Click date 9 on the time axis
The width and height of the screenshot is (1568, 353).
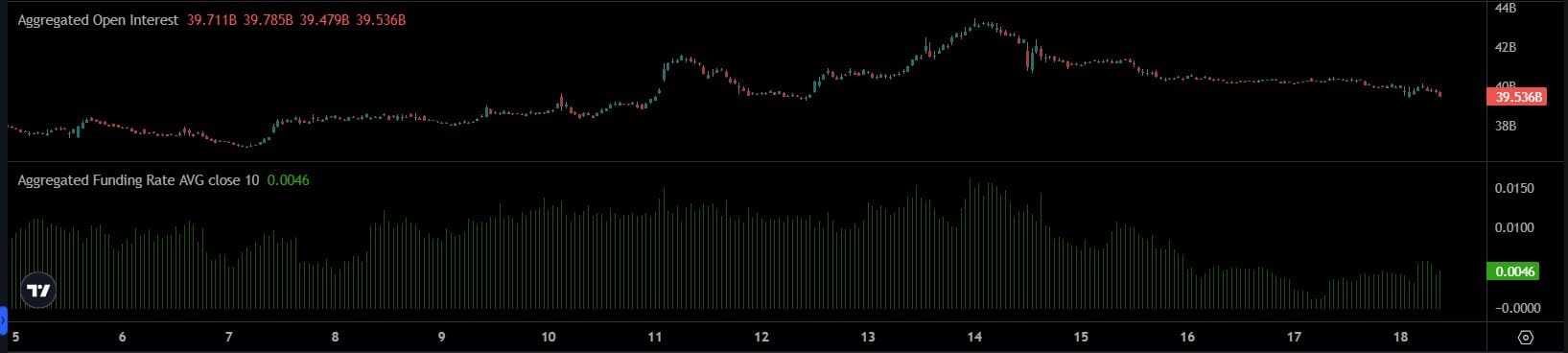(x=441, y=337)
